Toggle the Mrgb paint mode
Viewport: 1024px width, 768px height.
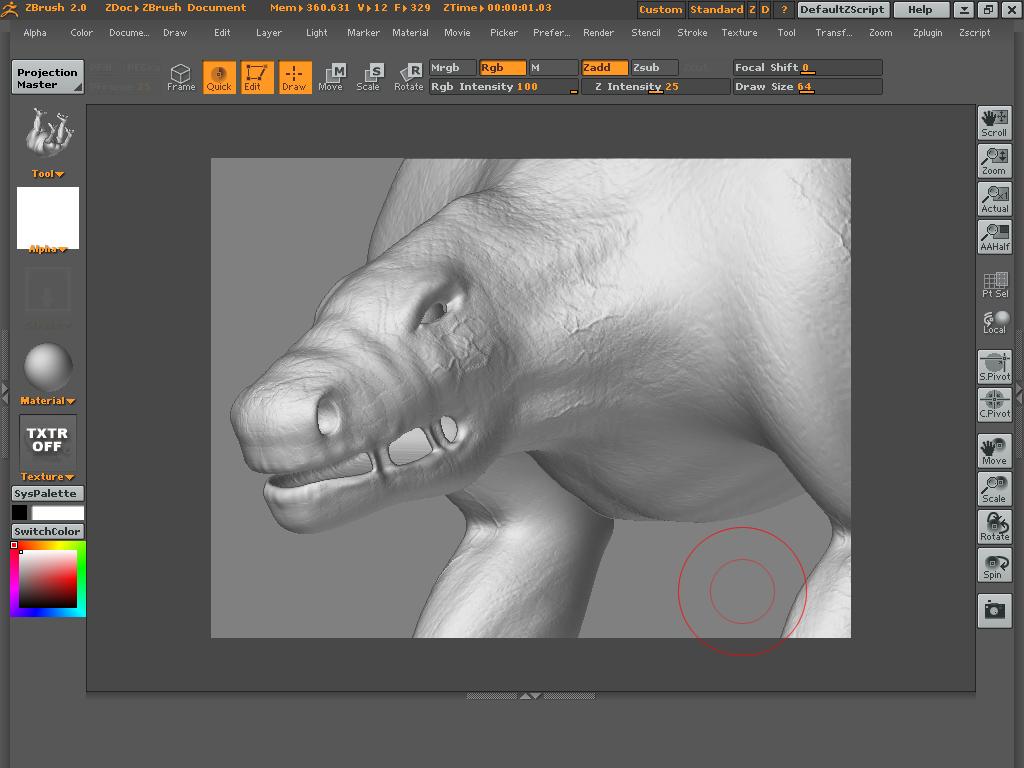point(452,67)
